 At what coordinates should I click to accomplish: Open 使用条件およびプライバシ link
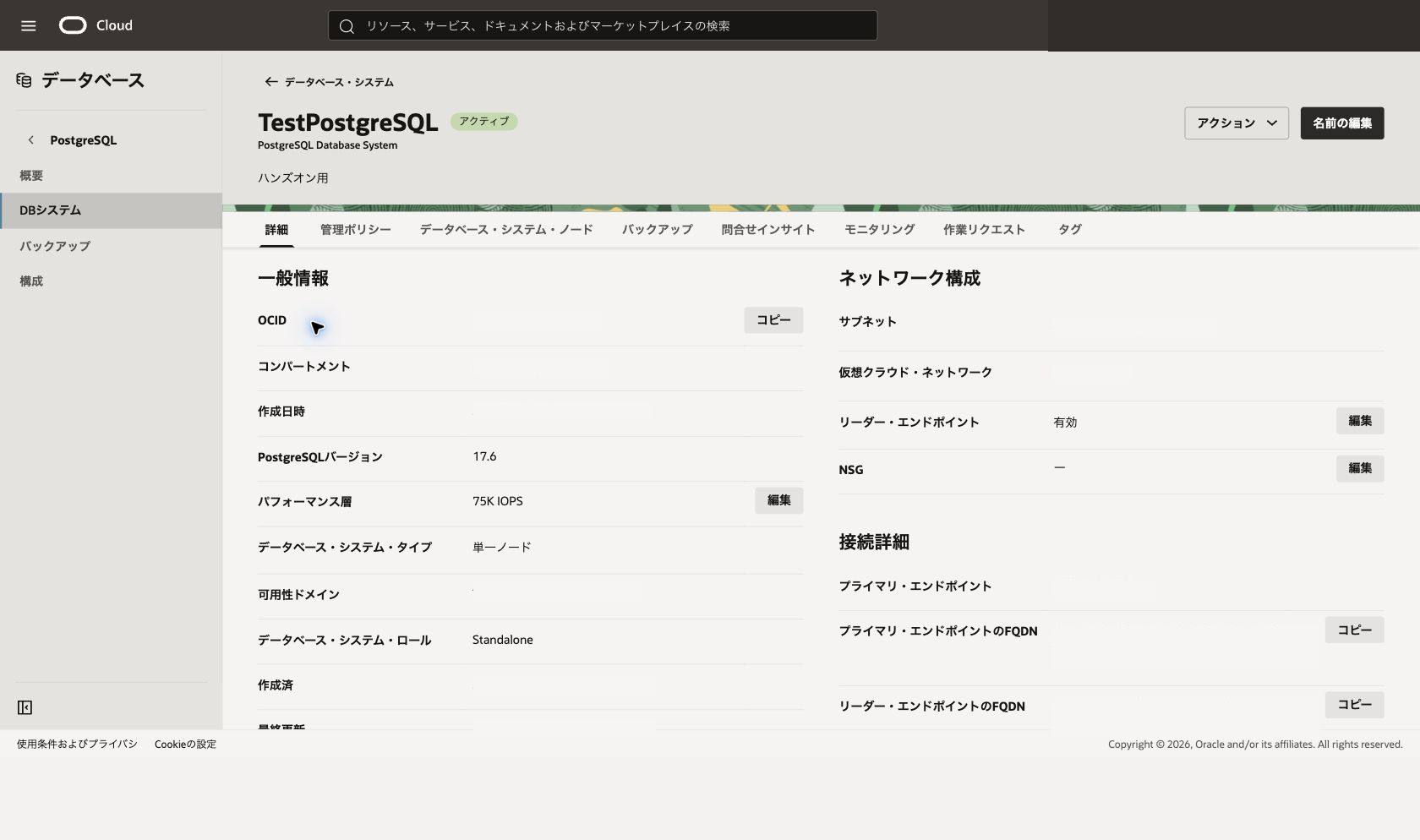77,745
